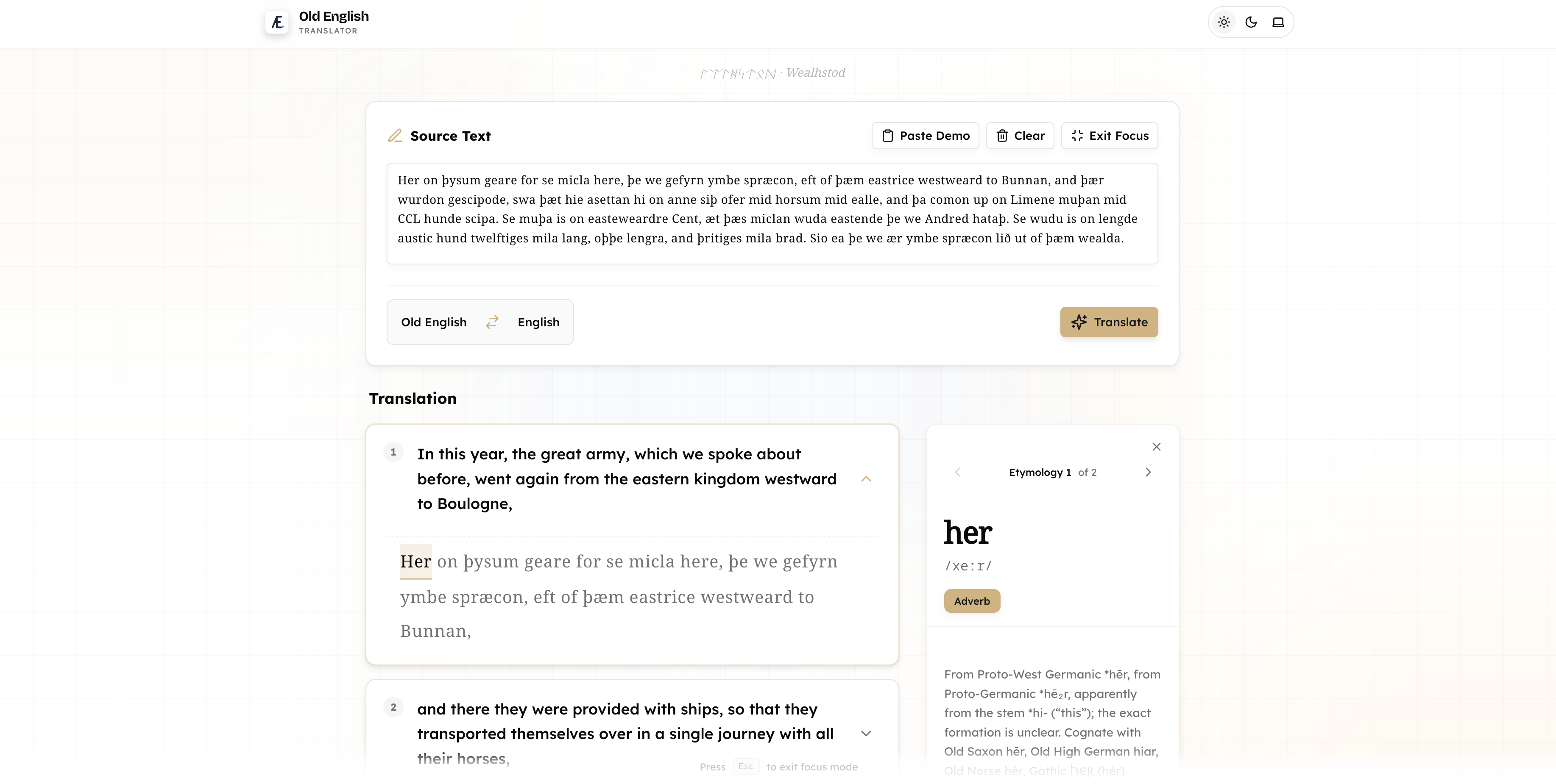Image resolution: width=1556 pixels, height=784 pixels.
Task: Switch to dark mode moon icon
Action: [1250, 22]
